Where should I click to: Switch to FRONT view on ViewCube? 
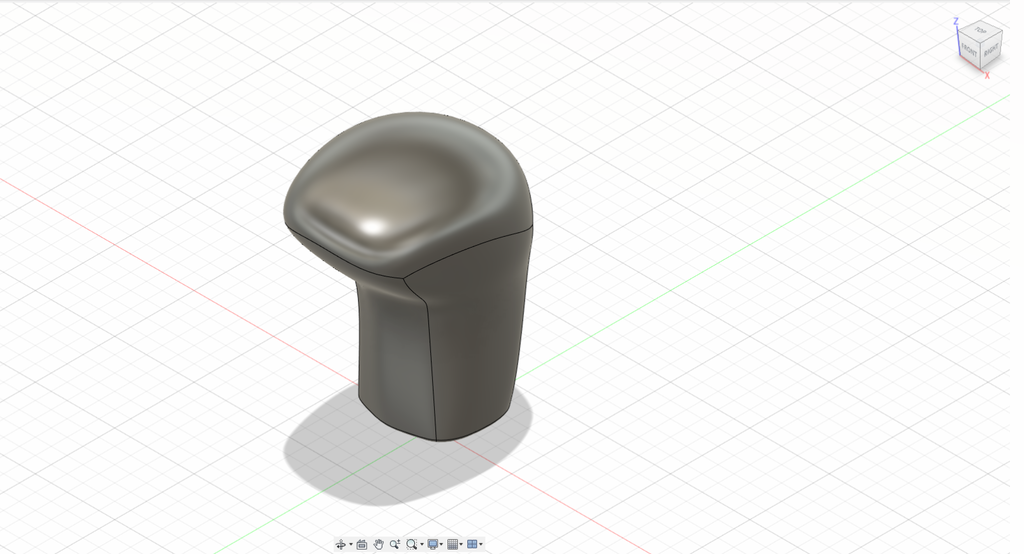pyautogui.click(x=969, y=48)
